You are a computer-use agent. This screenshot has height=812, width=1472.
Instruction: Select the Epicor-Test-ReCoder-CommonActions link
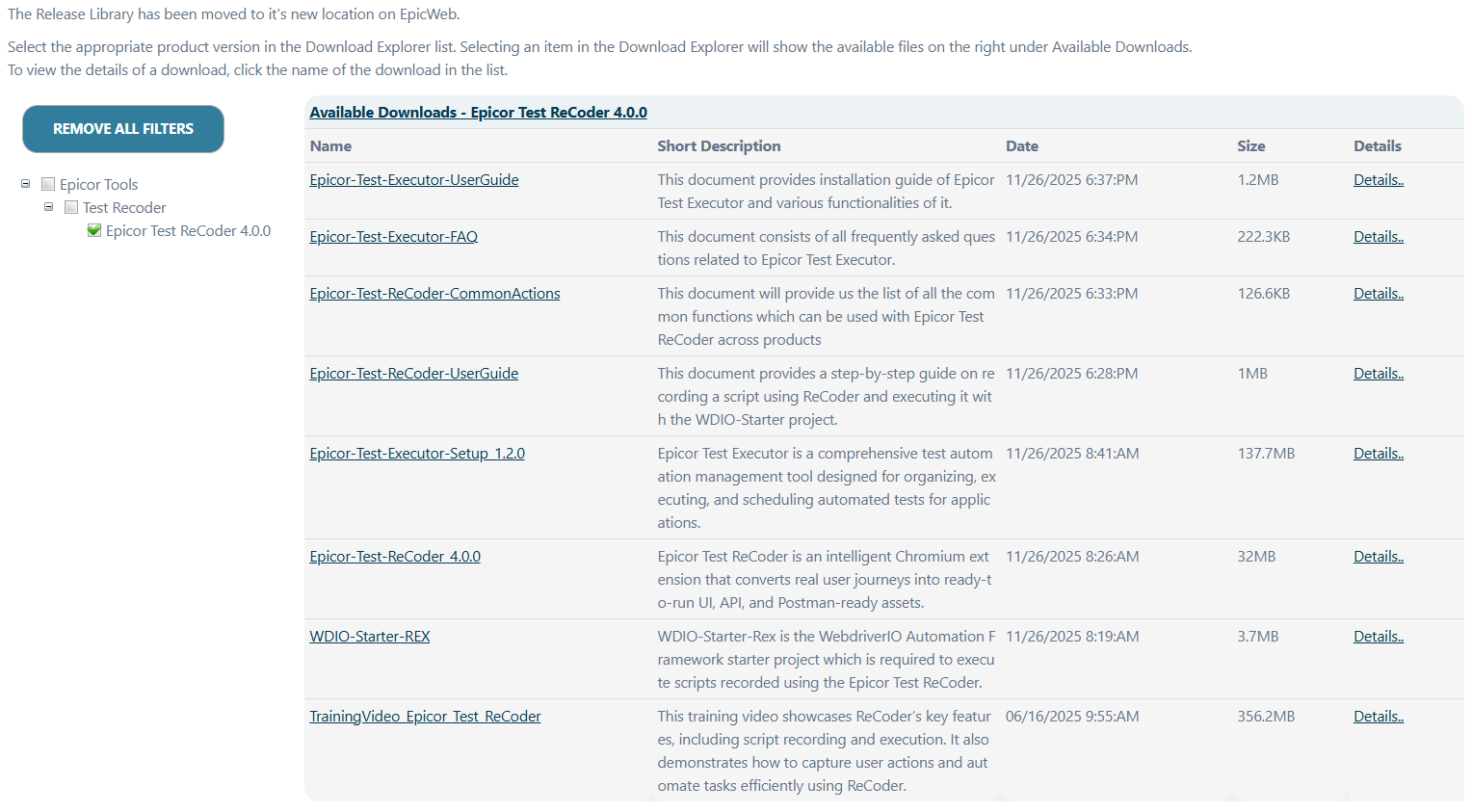[x=434, y=294]
